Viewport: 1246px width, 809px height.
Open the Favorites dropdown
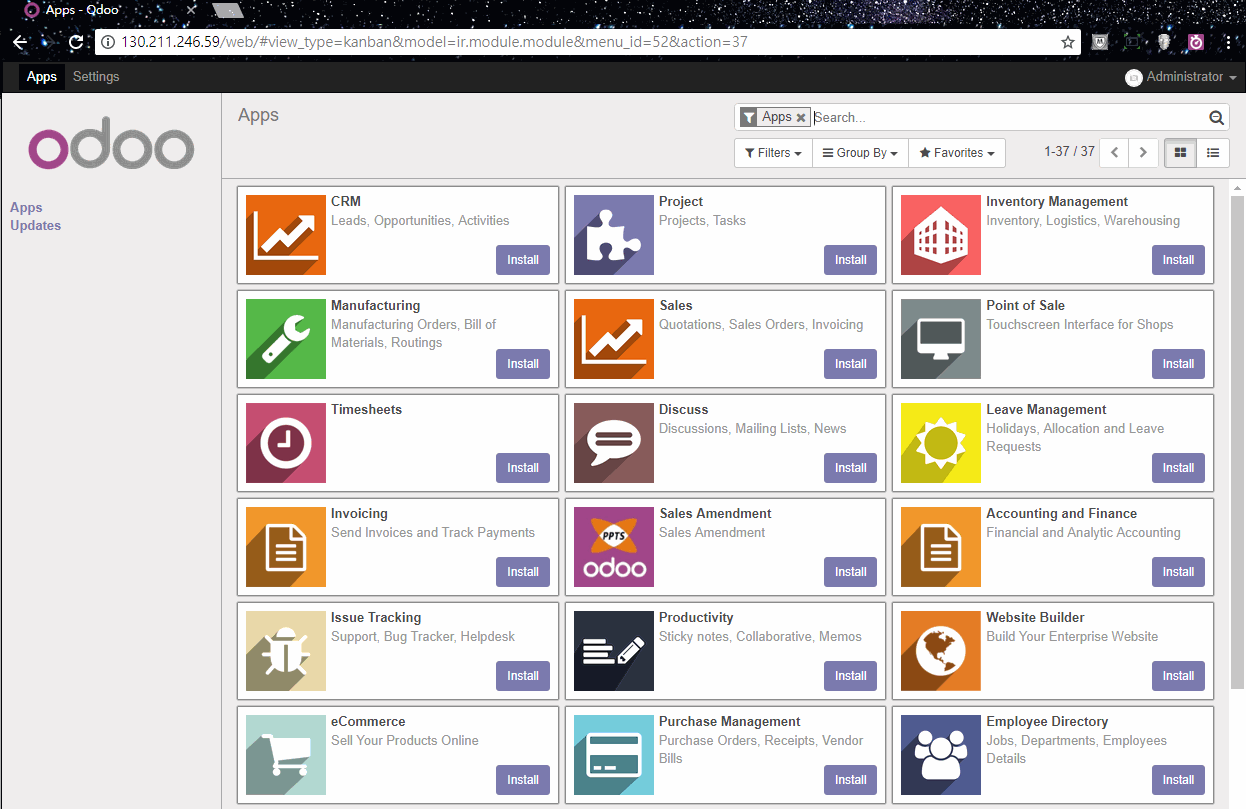coord(957,153)
